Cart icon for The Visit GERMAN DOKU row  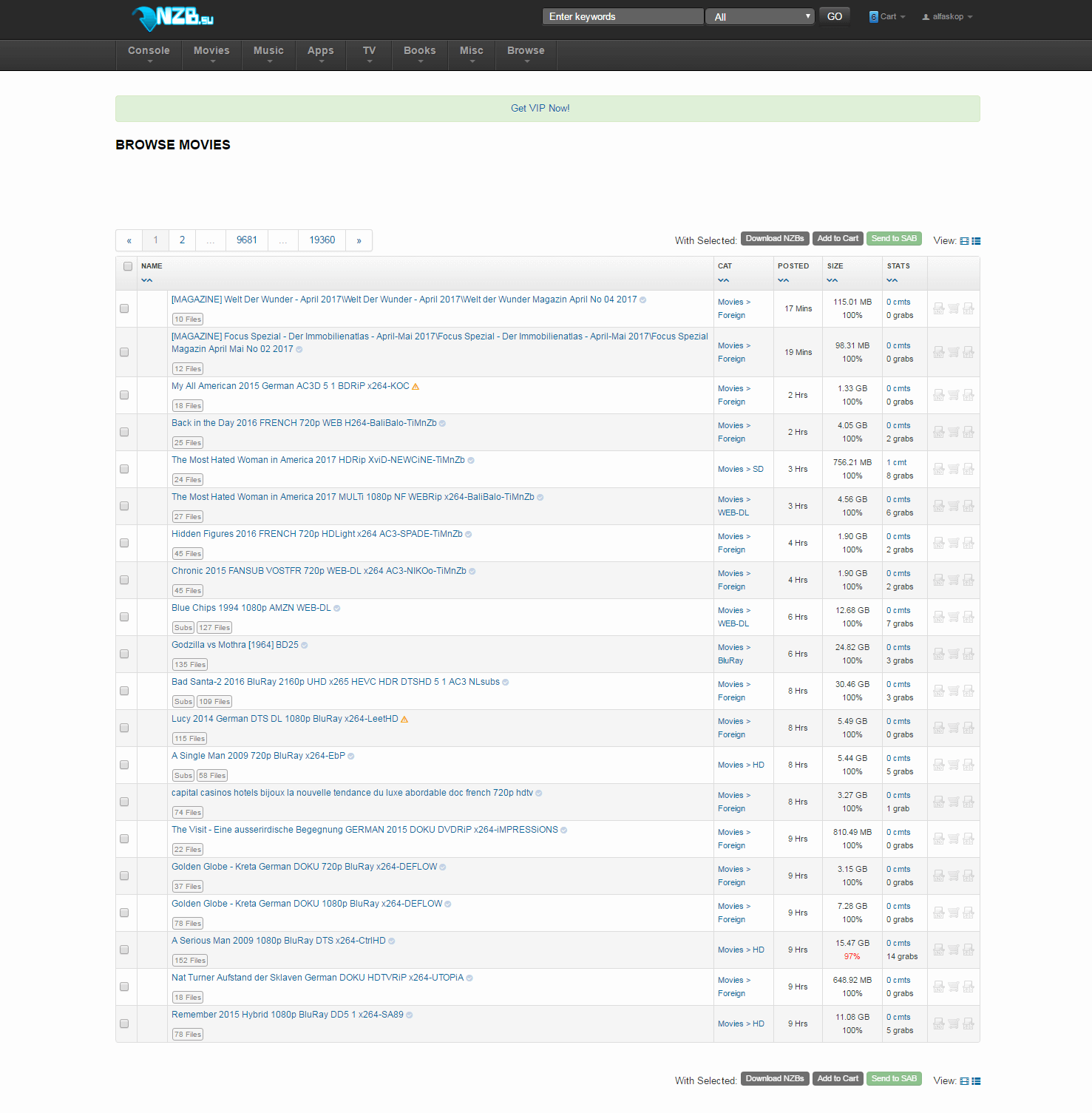954,839
